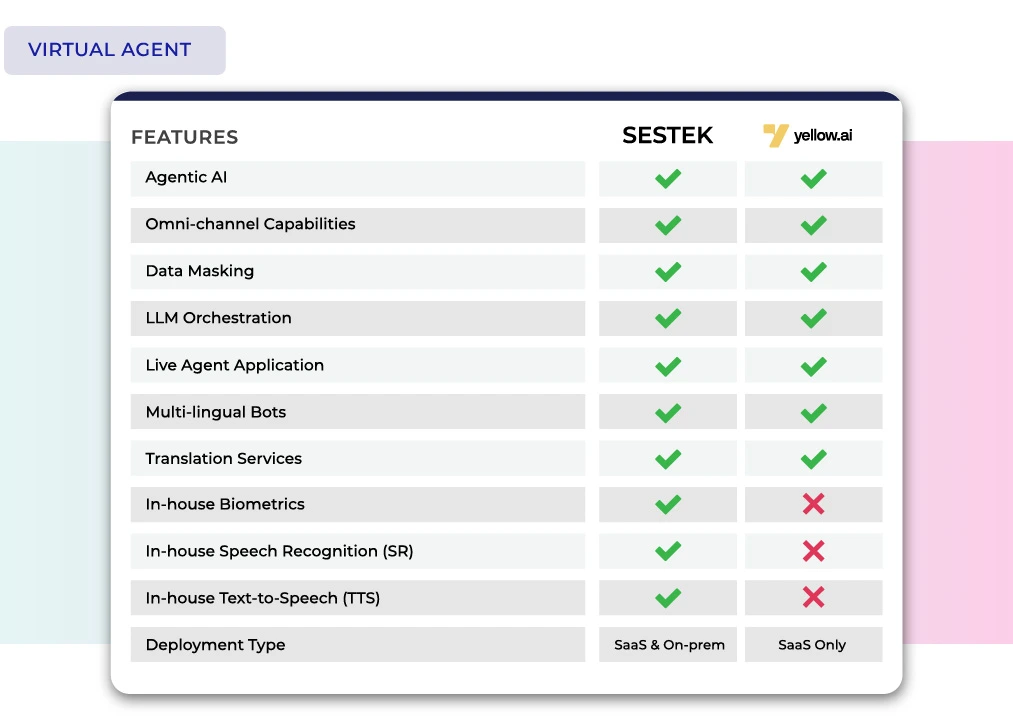This screenshot has height=720, width=1013.
Task: Click the SaaS & On-prem cell
Action: [x=668, y=644]
